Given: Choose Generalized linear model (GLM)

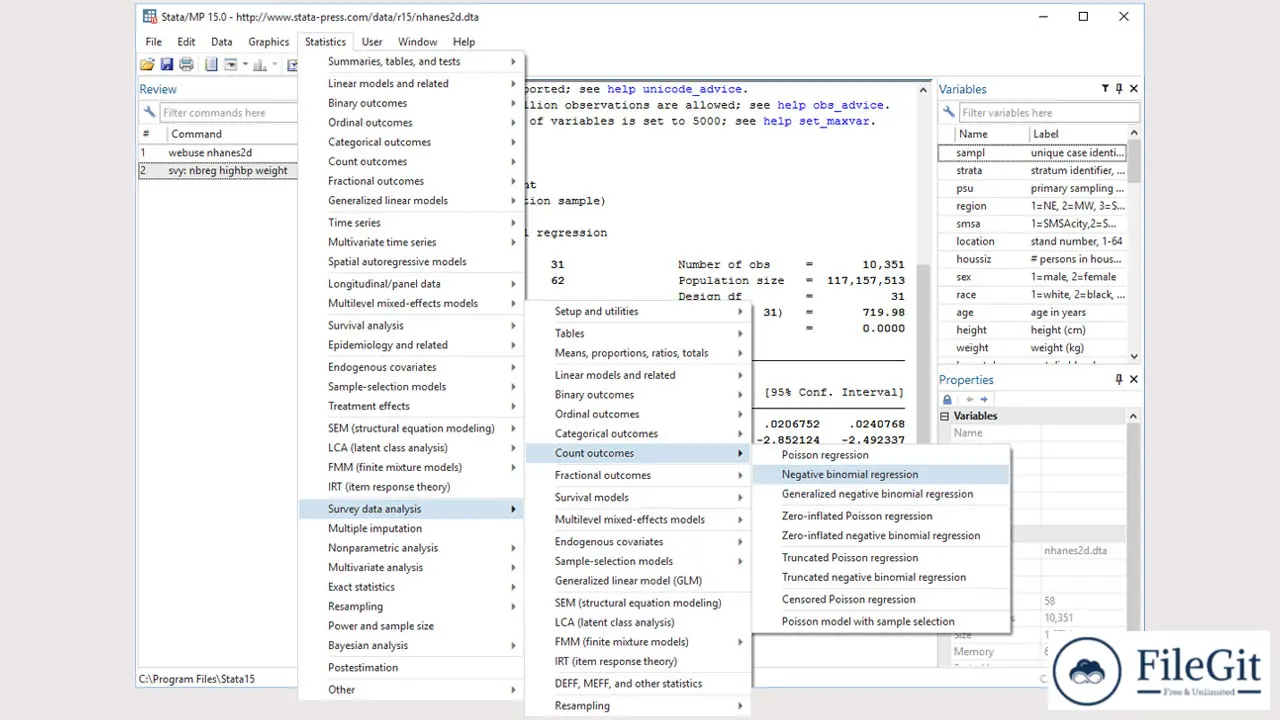Looking at the screenshot, I should click(638, 581).
